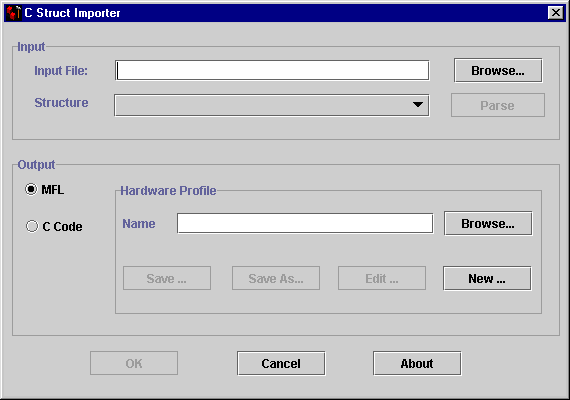This screenshot has height=400, width=570.
Task: Cancel the import dialog
Action: point(281,363)
